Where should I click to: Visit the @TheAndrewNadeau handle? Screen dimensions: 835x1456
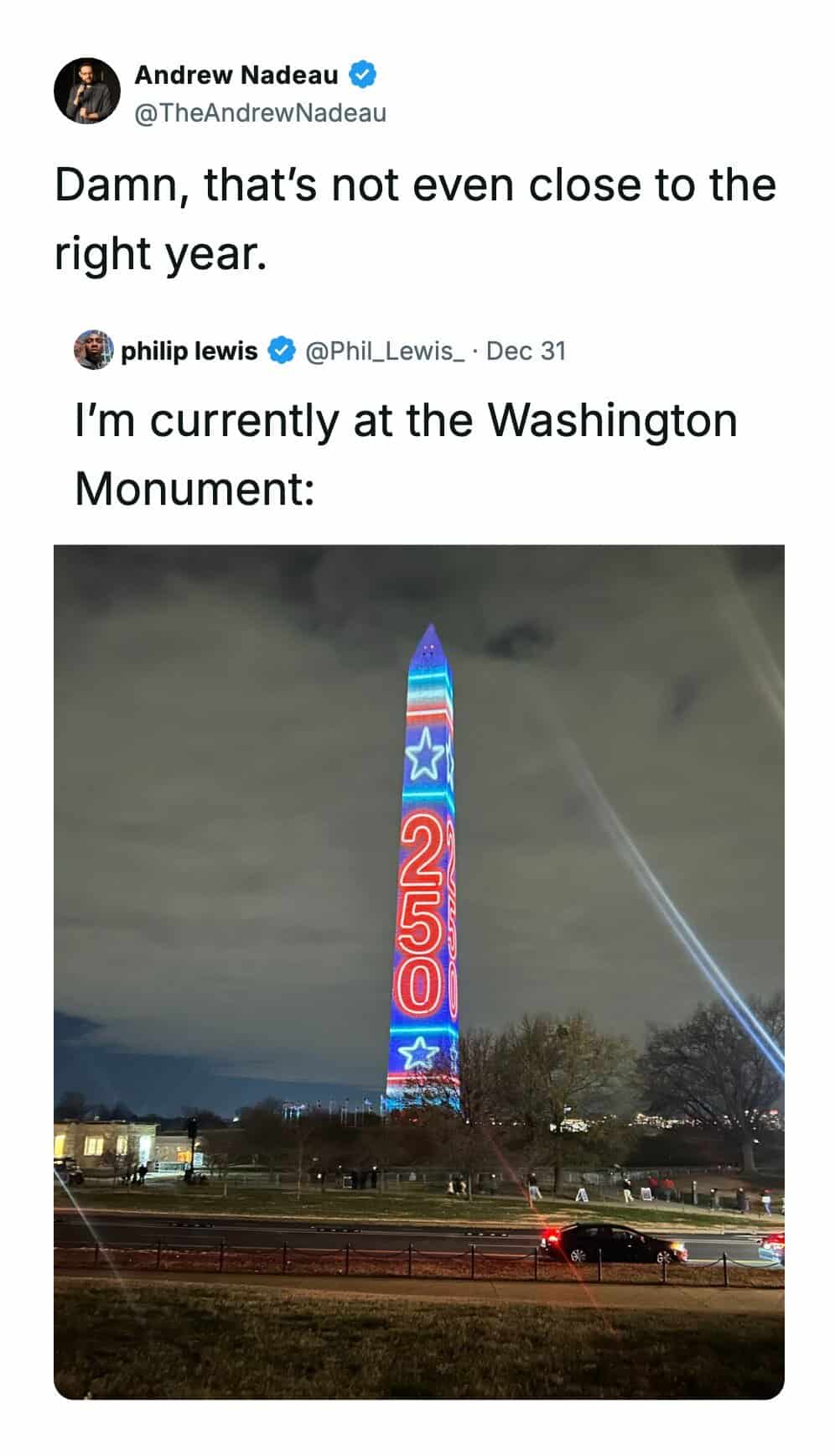pos(261,112)
